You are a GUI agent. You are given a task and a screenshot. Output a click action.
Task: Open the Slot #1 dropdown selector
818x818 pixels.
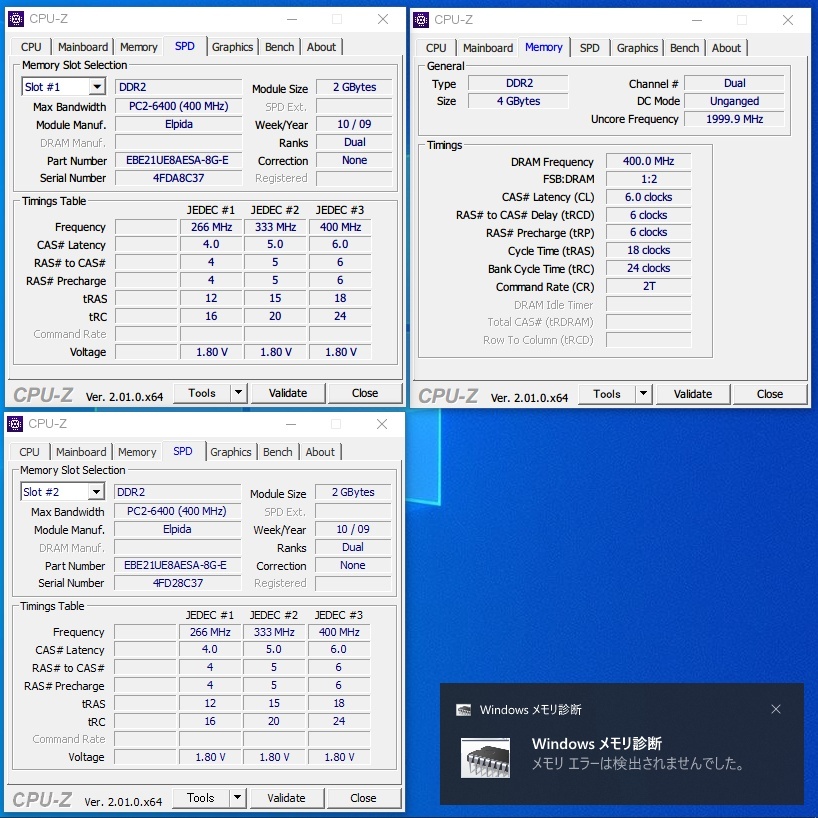(97, 87)
